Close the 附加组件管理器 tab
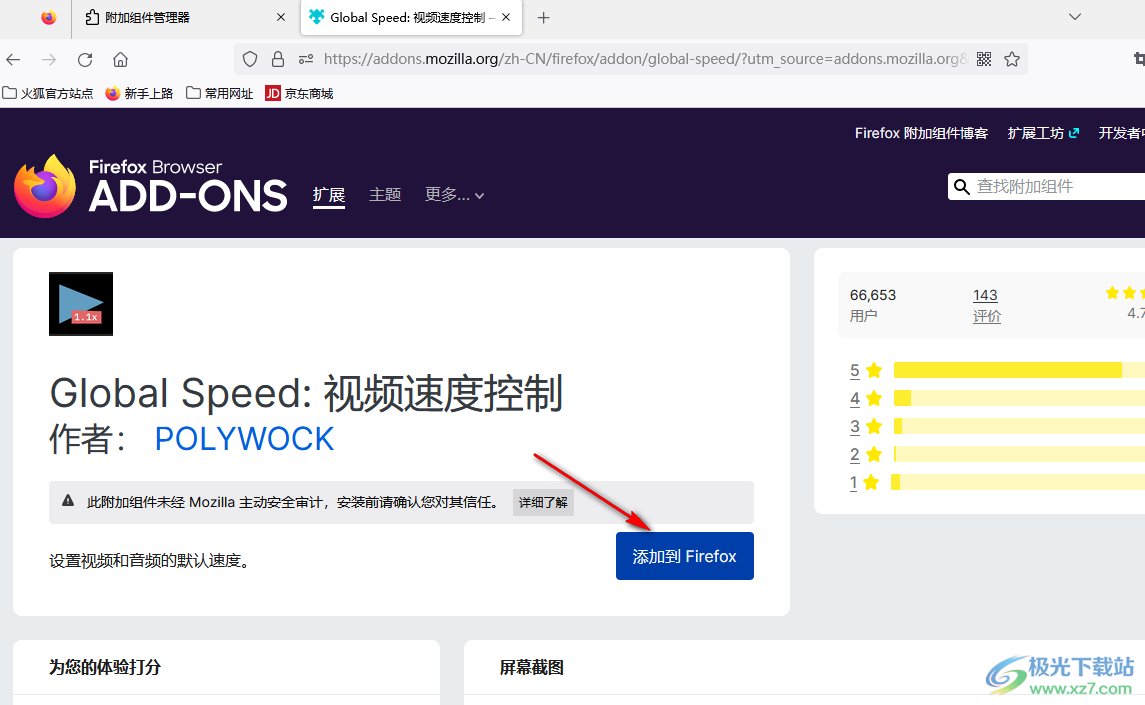Viewport: 1145px width, 705px height. [x=280, y=18]
